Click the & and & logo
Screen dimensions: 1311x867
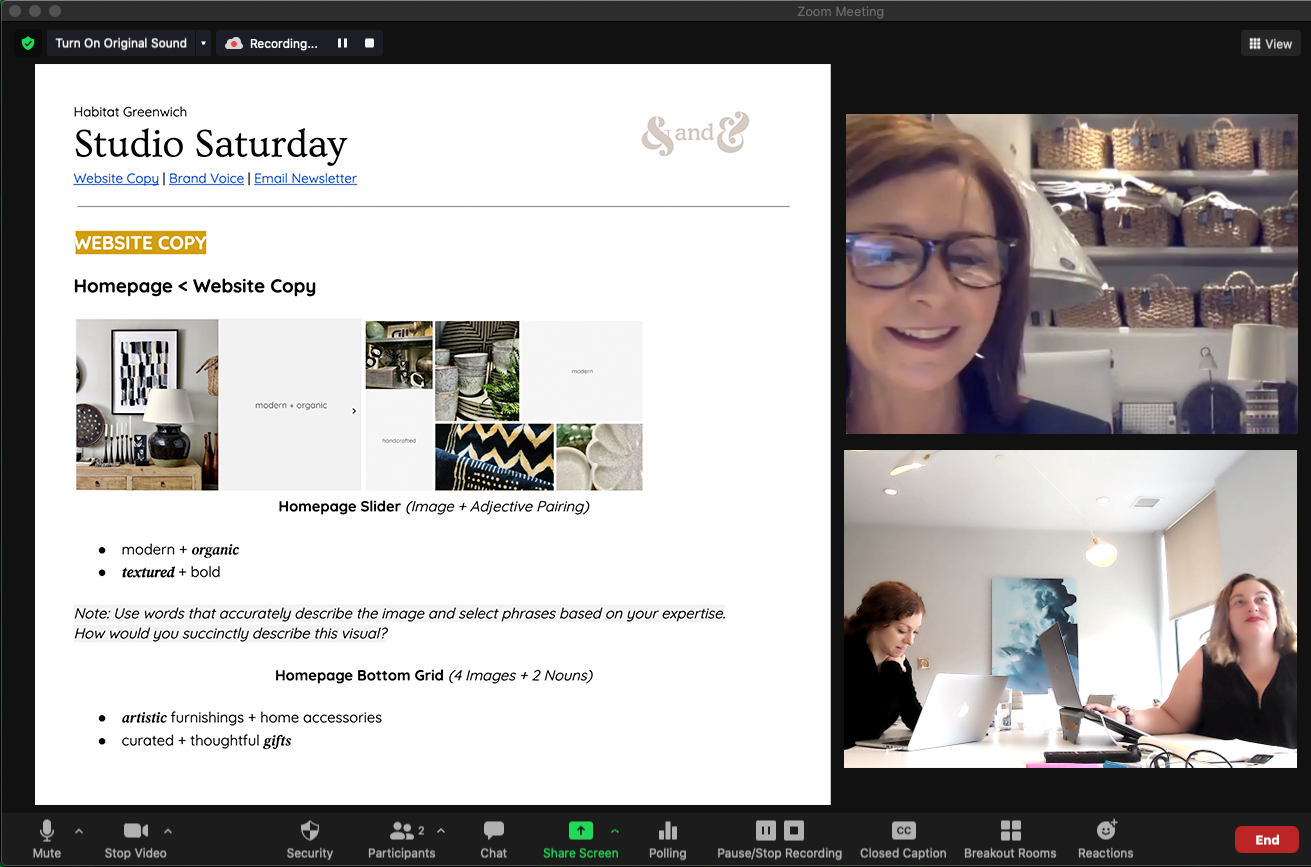point(695,133)
